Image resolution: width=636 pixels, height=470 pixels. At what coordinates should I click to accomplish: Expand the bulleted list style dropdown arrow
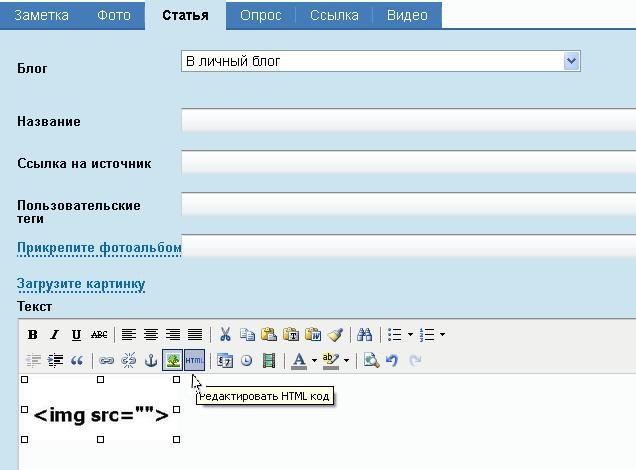[410, 335]
